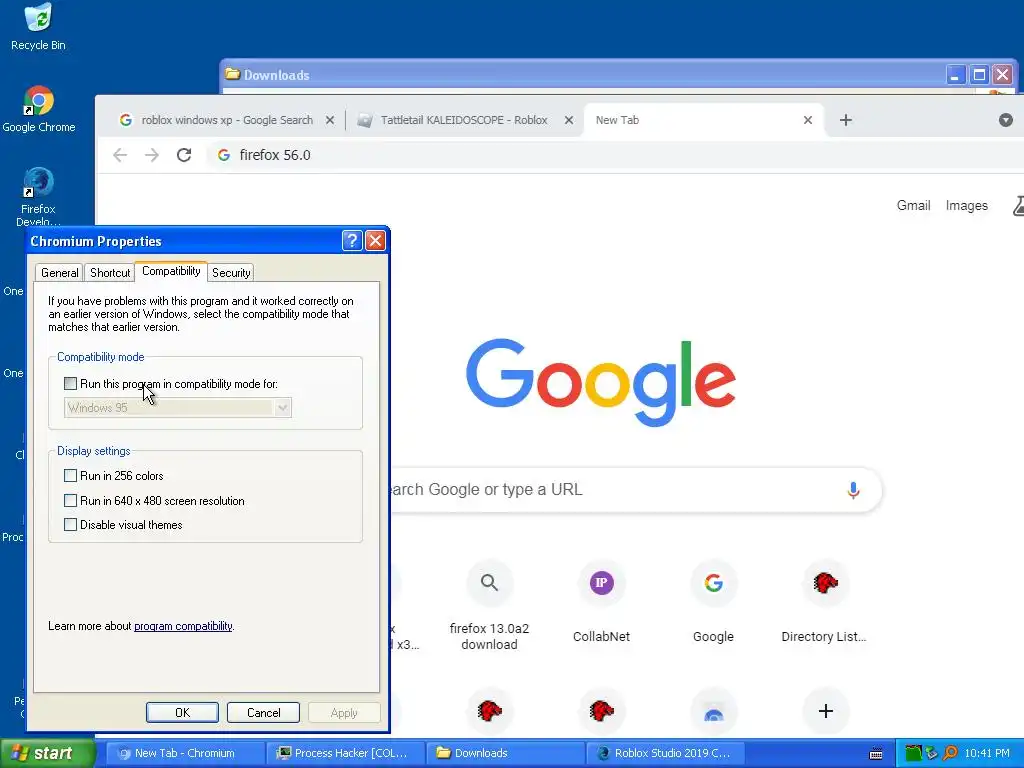Click the address bar showing firefox 56.0
1024x768 pixels.
tap(614, 155)
